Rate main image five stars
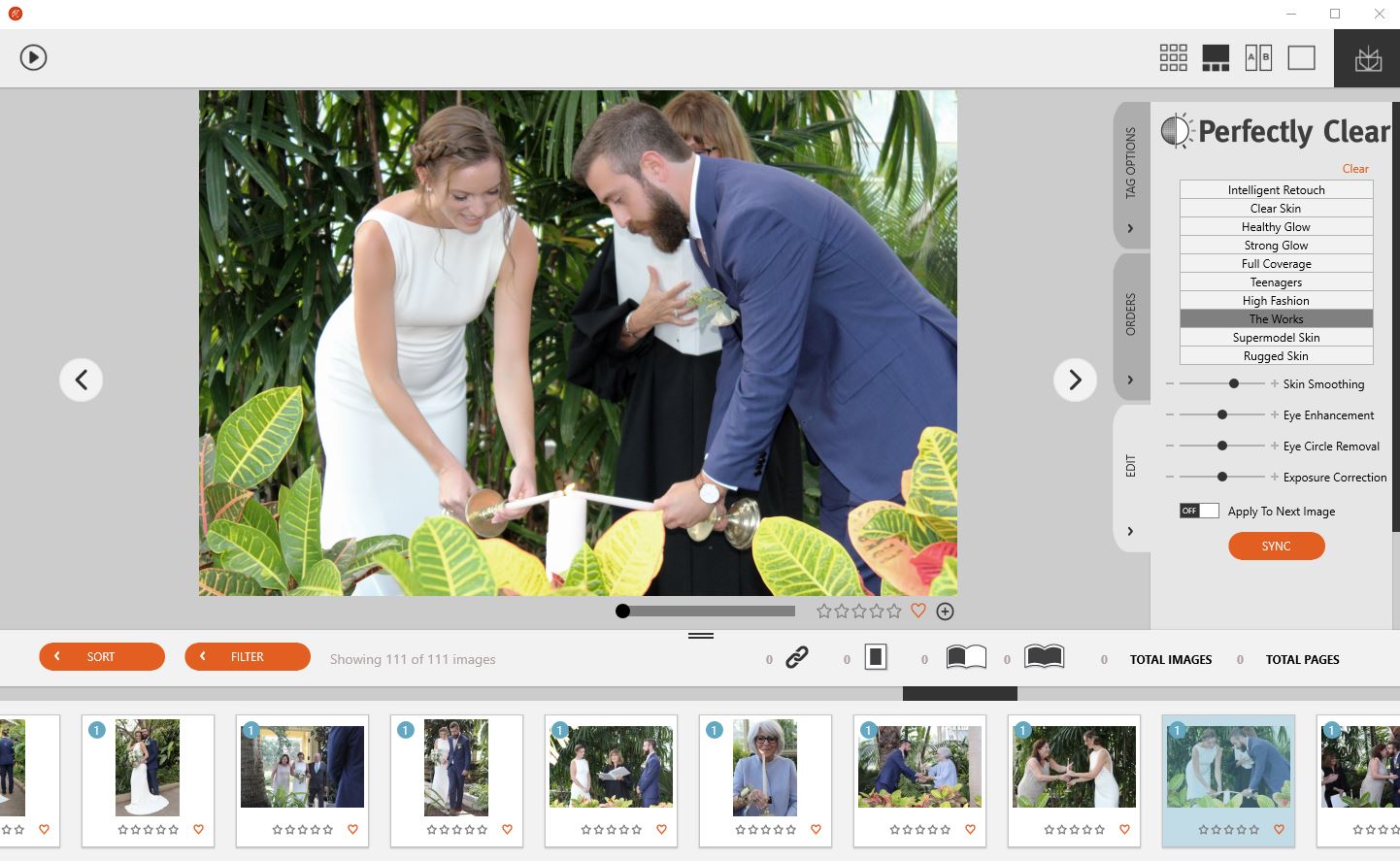Image resolution: width=1400 pixels, height=861 pixels. pyautogui.click(x=894, y=611)
